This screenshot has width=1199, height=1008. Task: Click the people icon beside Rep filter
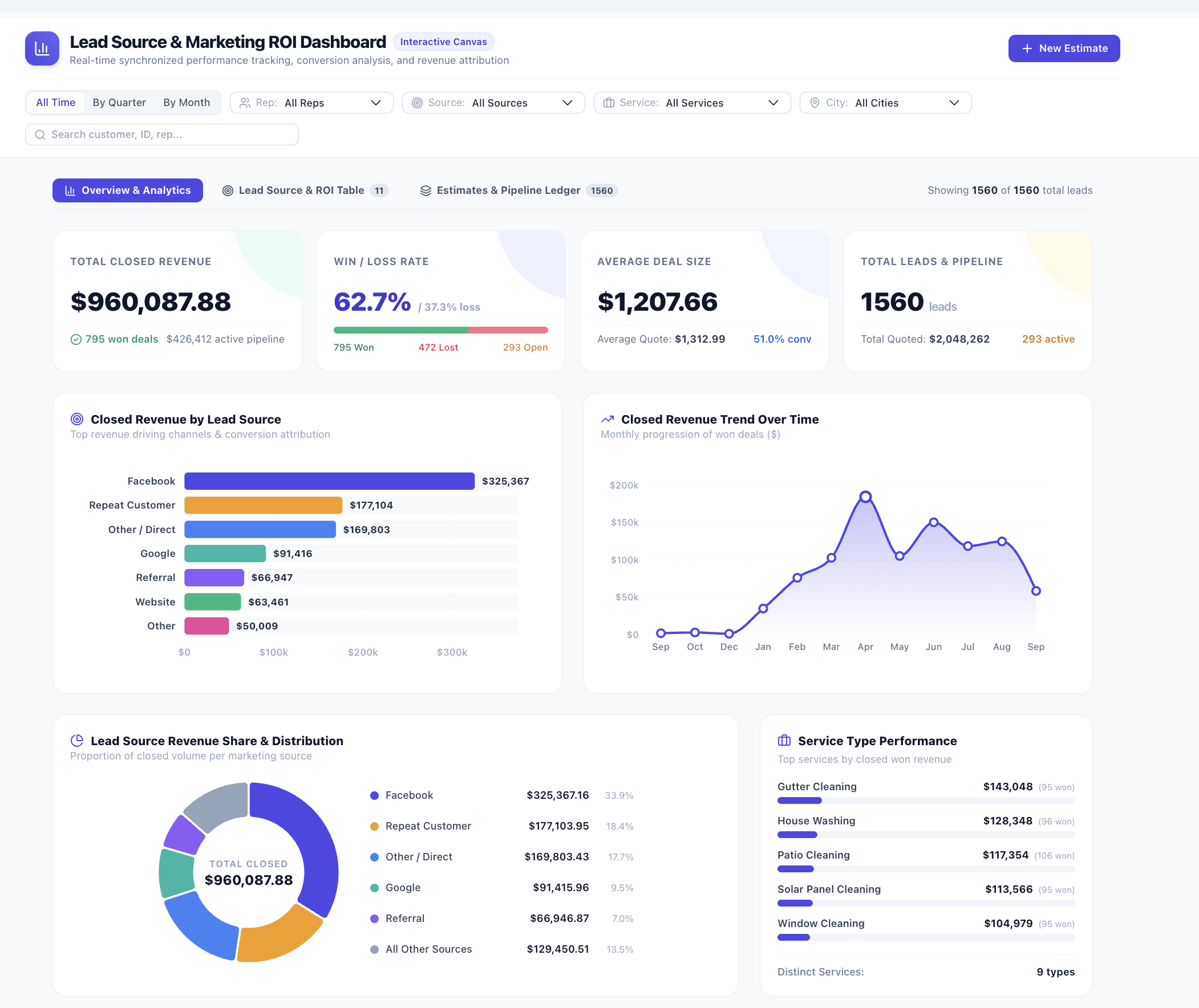[x=245, y=103]
